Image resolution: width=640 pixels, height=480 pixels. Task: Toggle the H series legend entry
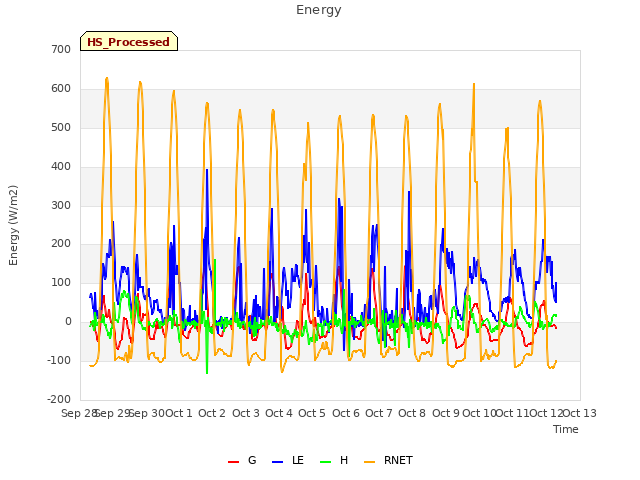tap(334, 460)
